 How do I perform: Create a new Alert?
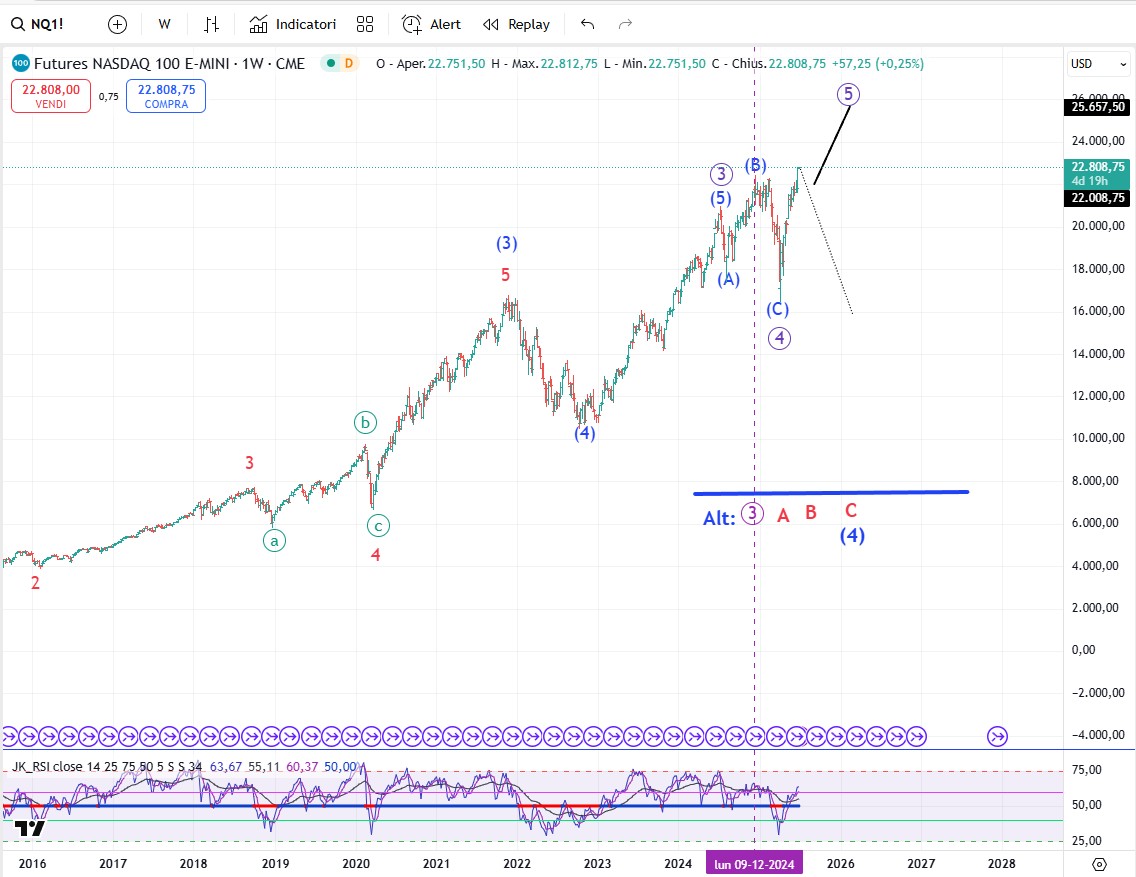431,24
